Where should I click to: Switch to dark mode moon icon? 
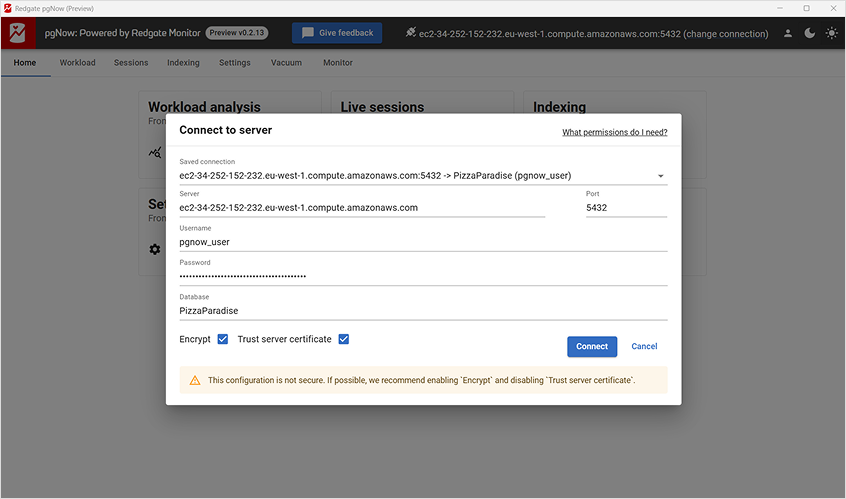810,33
